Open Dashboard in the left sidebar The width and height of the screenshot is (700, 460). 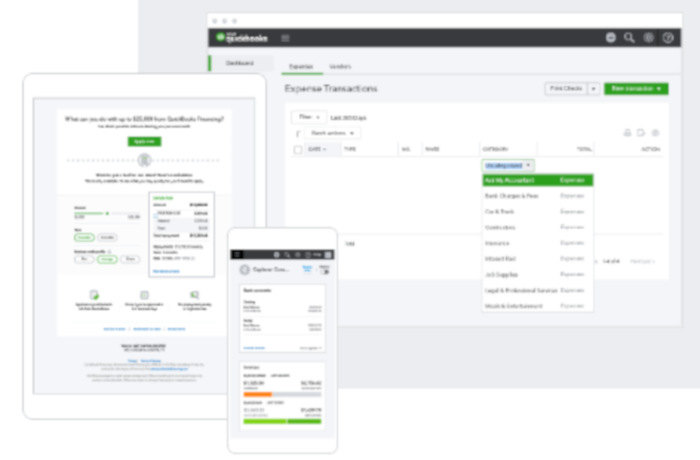pos(240,63)
